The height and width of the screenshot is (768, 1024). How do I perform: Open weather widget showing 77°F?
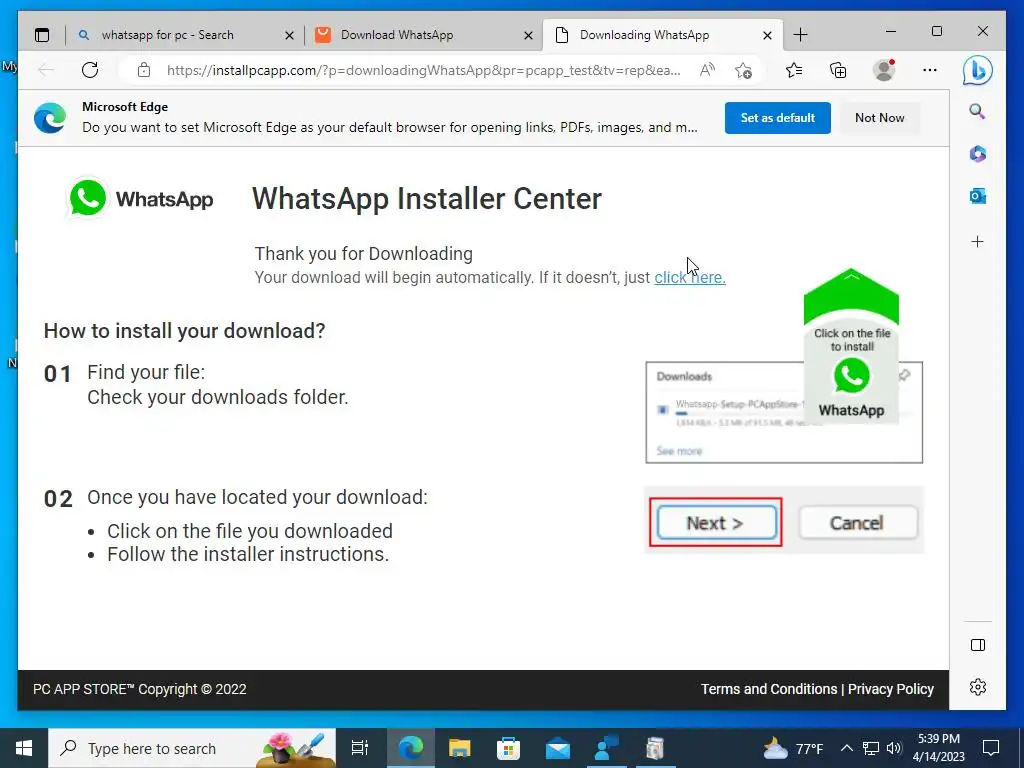coord(793,748)
